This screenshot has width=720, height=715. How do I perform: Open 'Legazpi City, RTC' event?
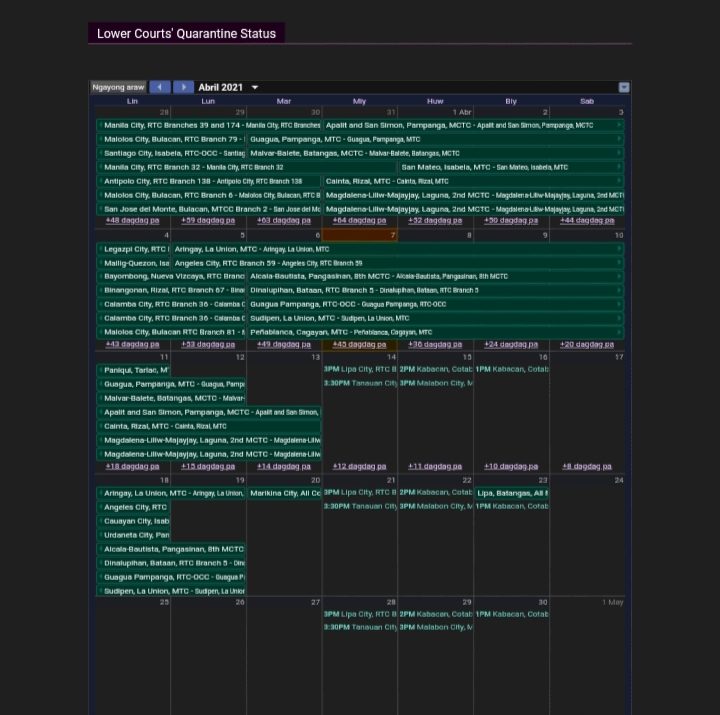134,249
